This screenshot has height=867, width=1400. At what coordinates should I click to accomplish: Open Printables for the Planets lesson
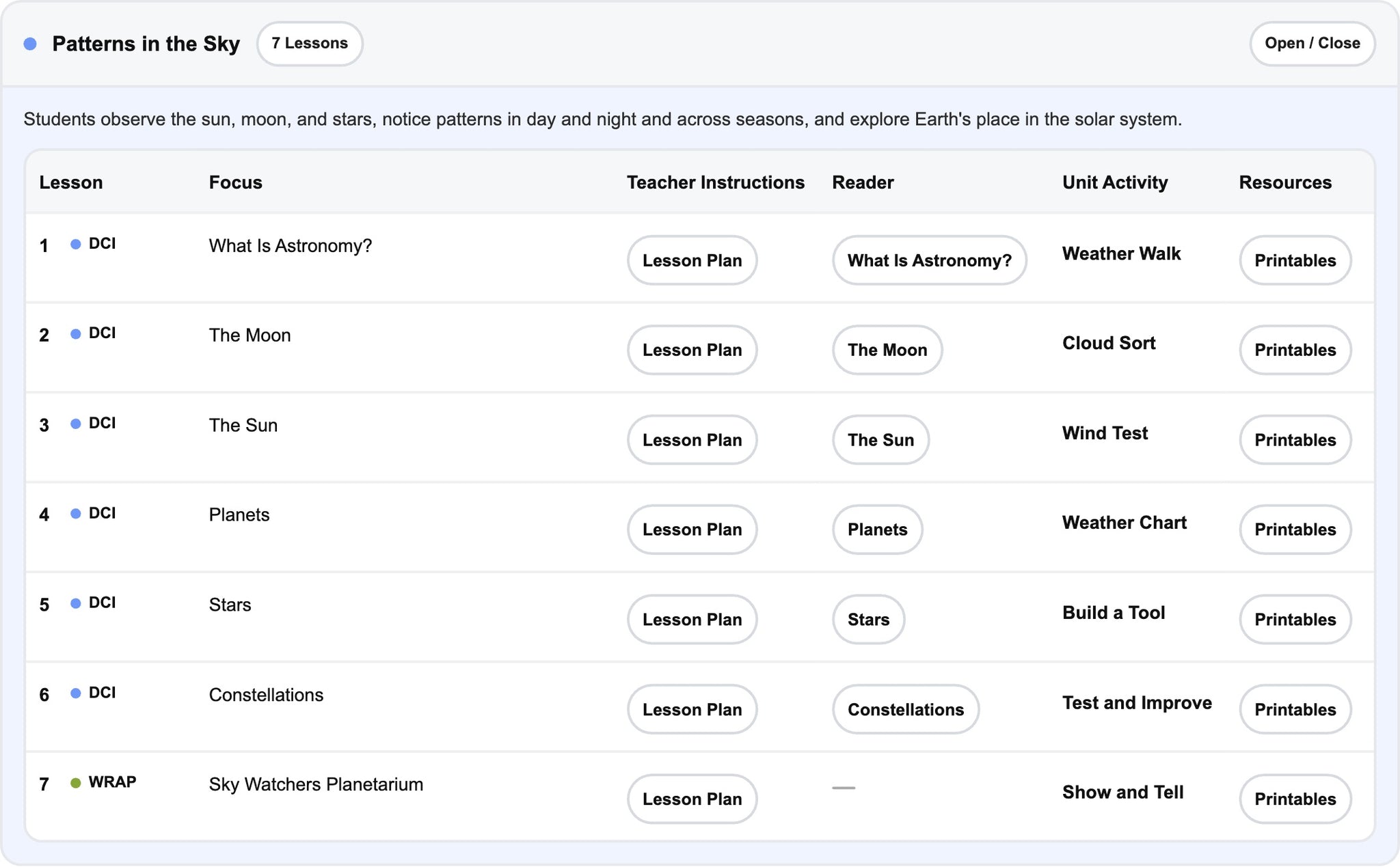(x=1295, y=529)
